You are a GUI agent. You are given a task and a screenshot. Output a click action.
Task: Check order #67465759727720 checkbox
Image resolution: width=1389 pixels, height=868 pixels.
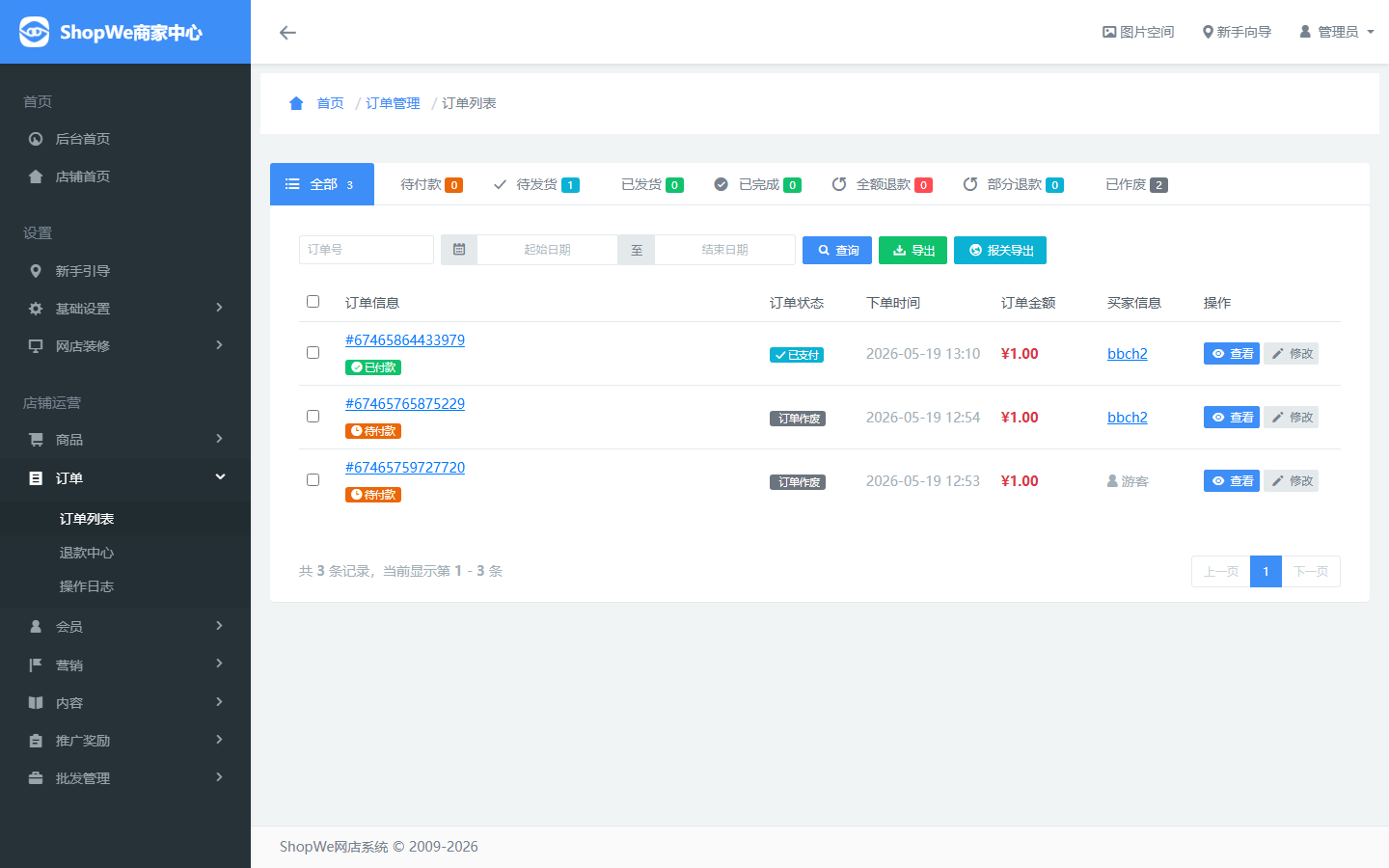[x=313, y=480]
